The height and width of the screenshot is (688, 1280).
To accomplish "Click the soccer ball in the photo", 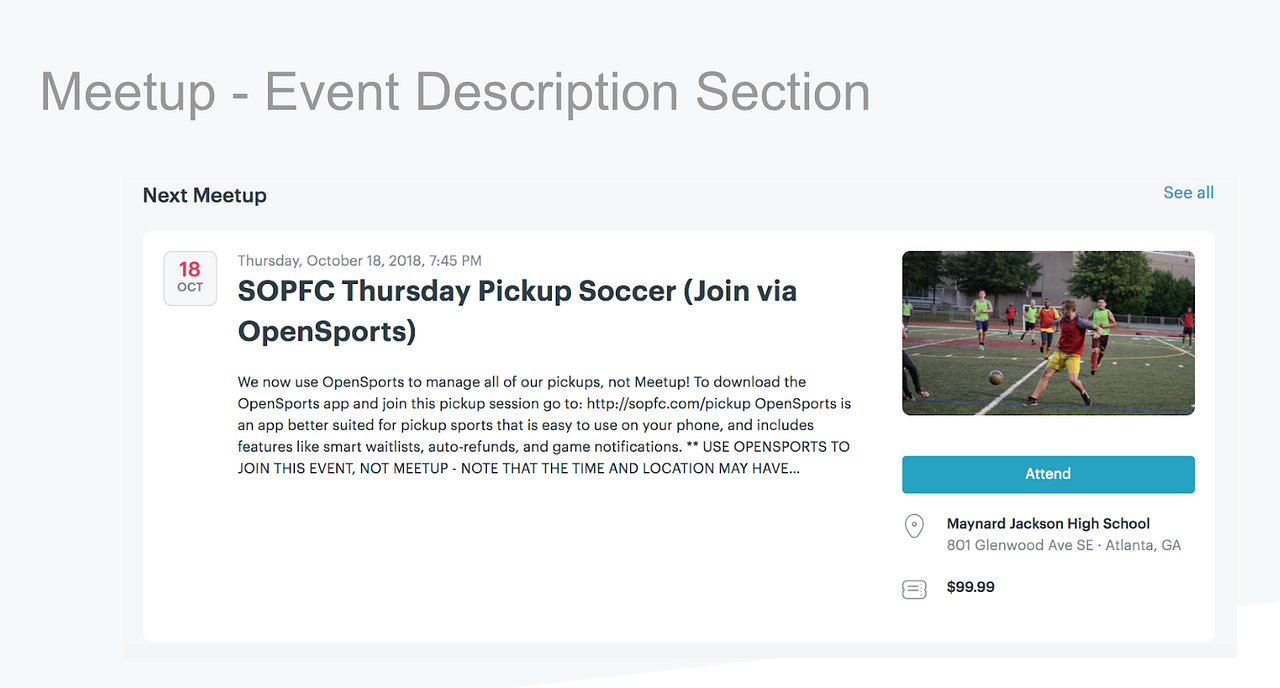I will 996,377.
